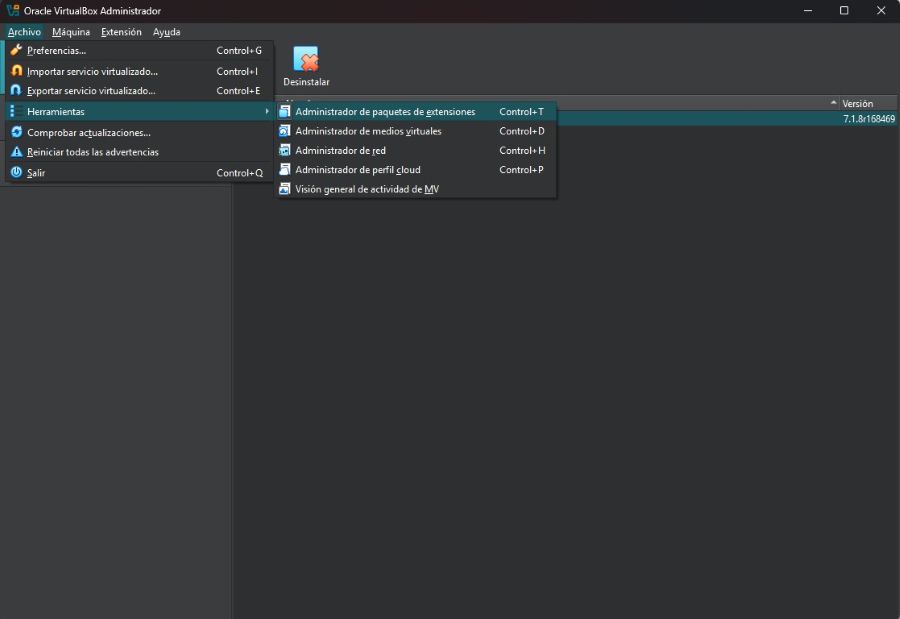
Task: Choose Importar servicio virtualizado...
Action: (139, 71)
